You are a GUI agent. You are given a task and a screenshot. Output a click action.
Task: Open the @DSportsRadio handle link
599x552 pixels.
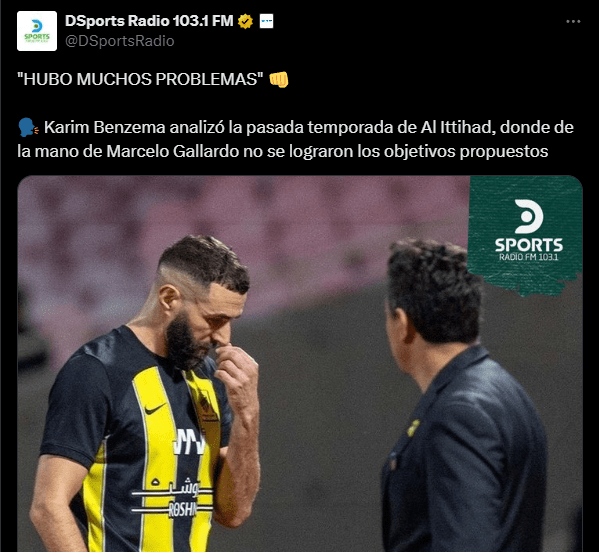tap(120, 41)
